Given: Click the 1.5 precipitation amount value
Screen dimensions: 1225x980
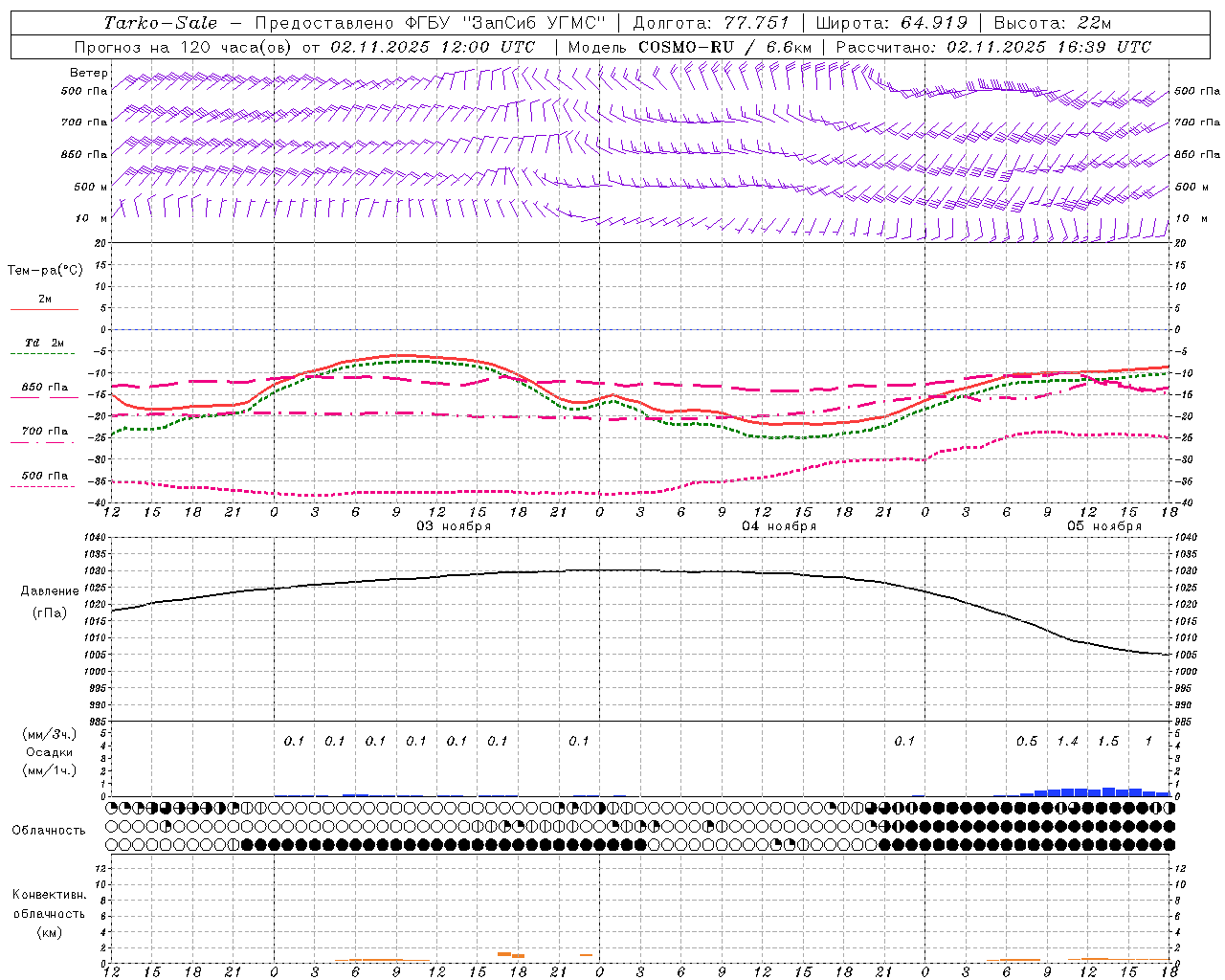Looking at the screenshot, I should coord(1108,742).
